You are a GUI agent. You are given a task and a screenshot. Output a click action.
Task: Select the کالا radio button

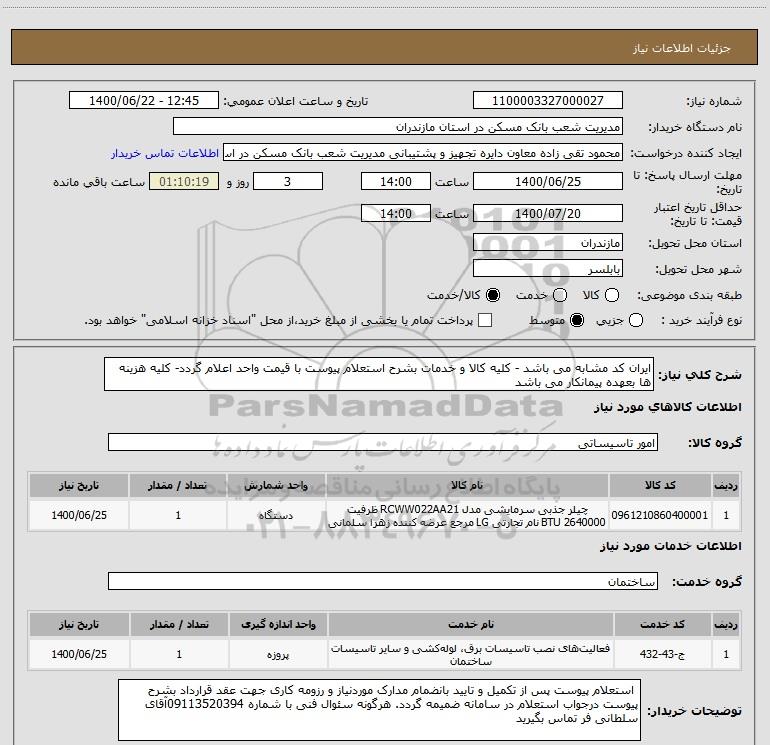pyautogui.click(x=612, y=295)
